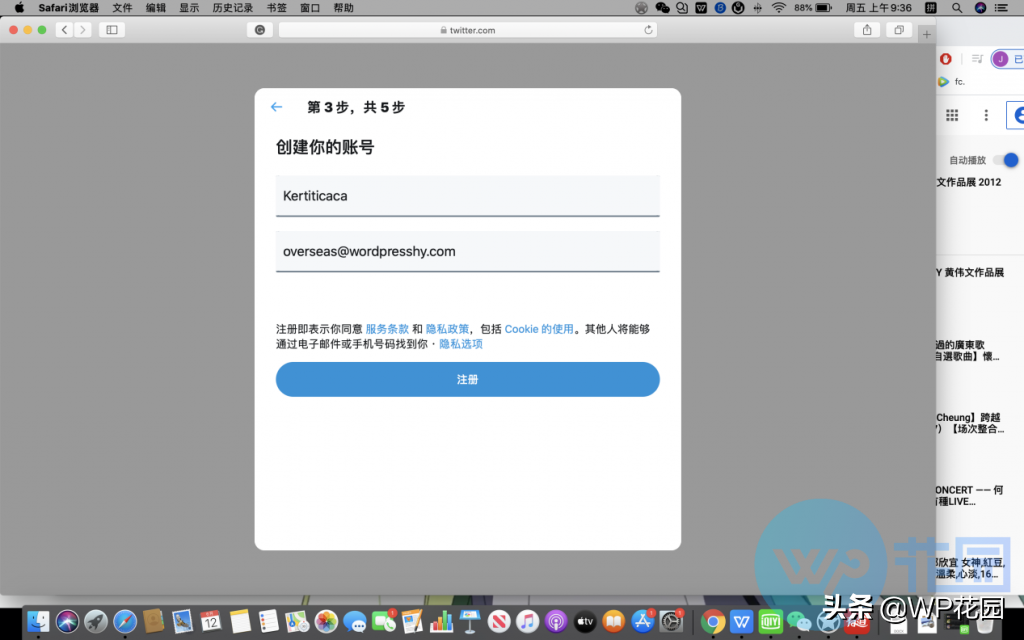1024x640 pixels.
Task: Open the apps grid icon in Chrome window
Action: [952, 116]
